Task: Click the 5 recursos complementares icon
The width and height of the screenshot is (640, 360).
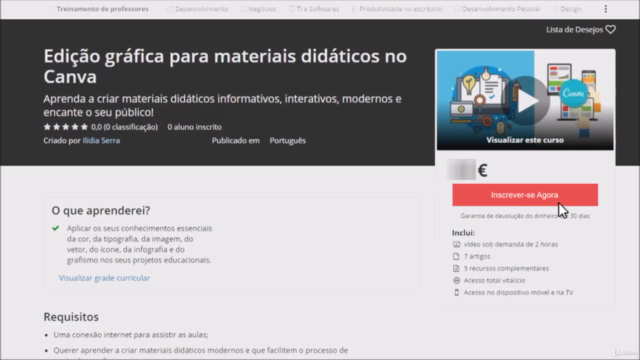Action: (456, 268)
